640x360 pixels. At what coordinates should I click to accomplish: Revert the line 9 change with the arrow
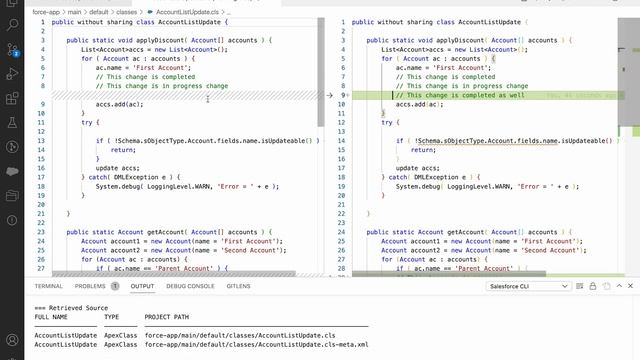[329, 95]
